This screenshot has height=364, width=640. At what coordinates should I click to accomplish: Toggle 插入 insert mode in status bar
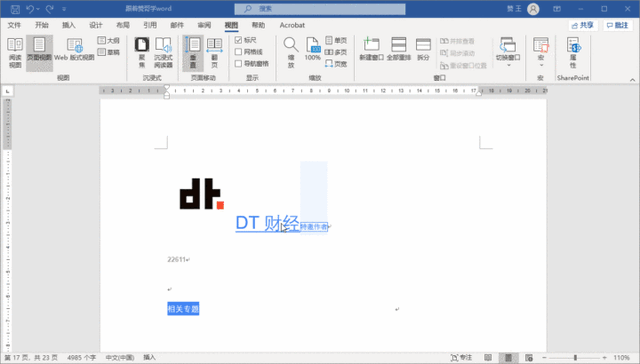149,358
